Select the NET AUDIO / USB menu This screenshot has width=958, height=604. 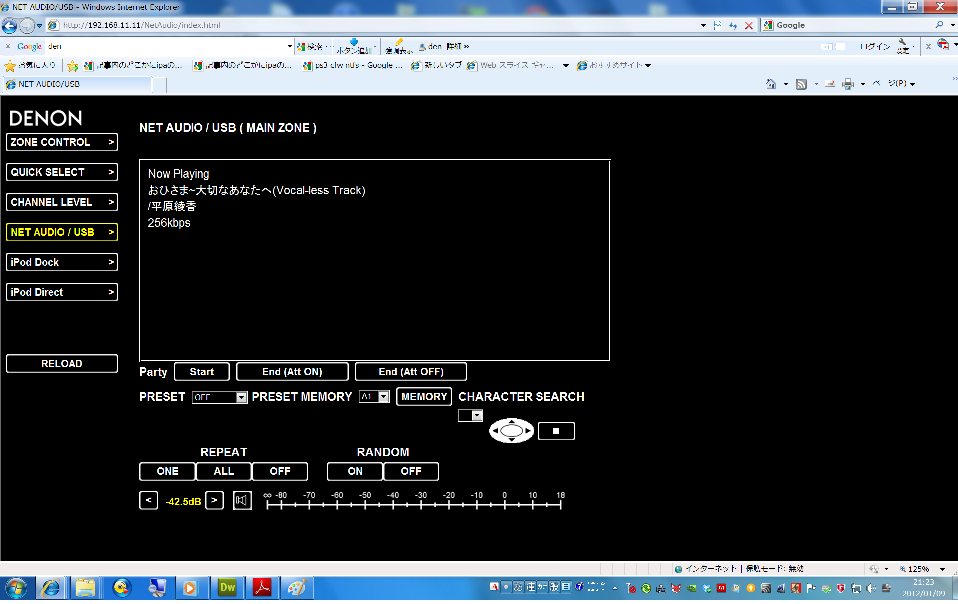pyautogui.click(x=62, y=232)
